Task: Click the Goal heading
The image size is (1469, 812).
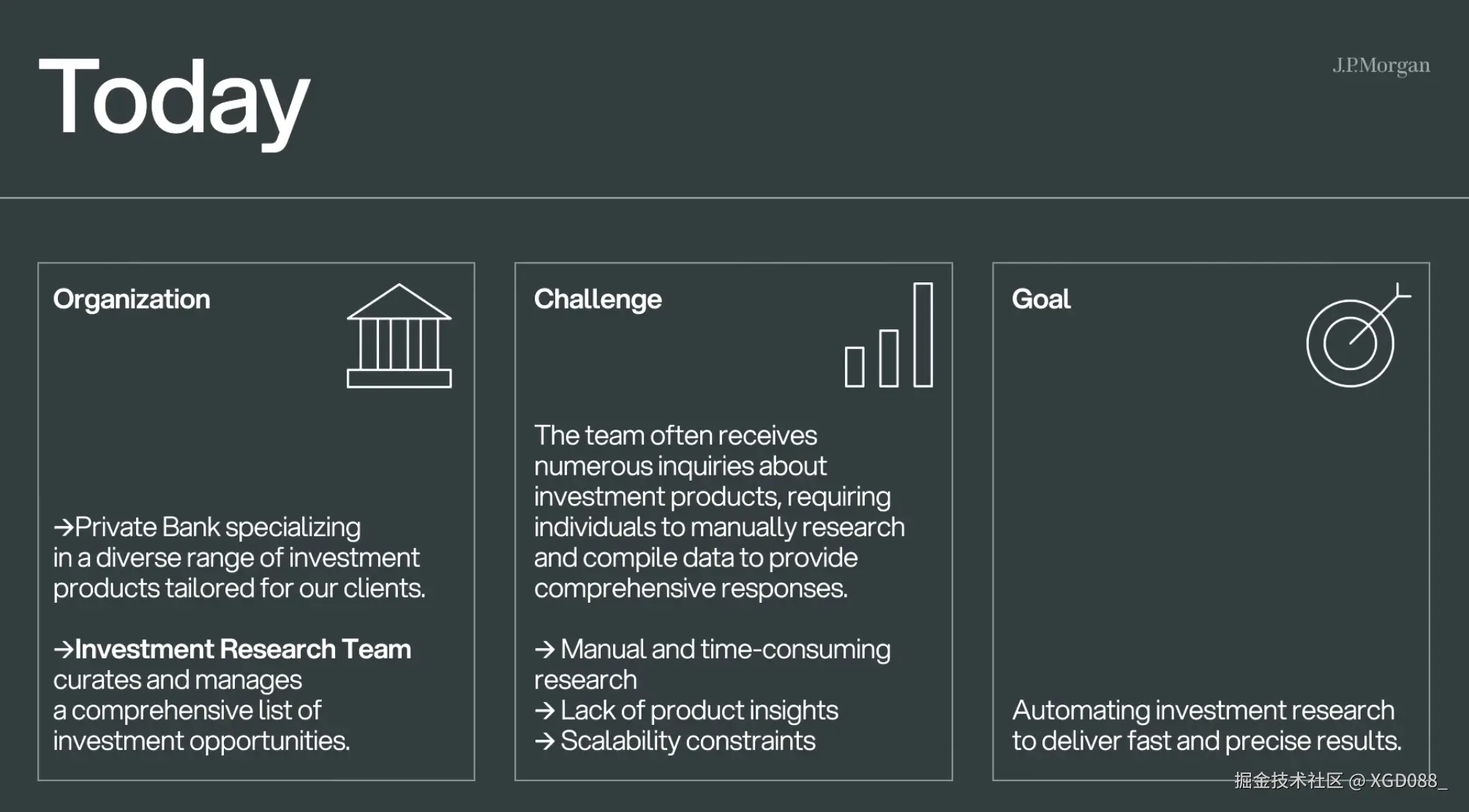Action: tap(1040, 299)
